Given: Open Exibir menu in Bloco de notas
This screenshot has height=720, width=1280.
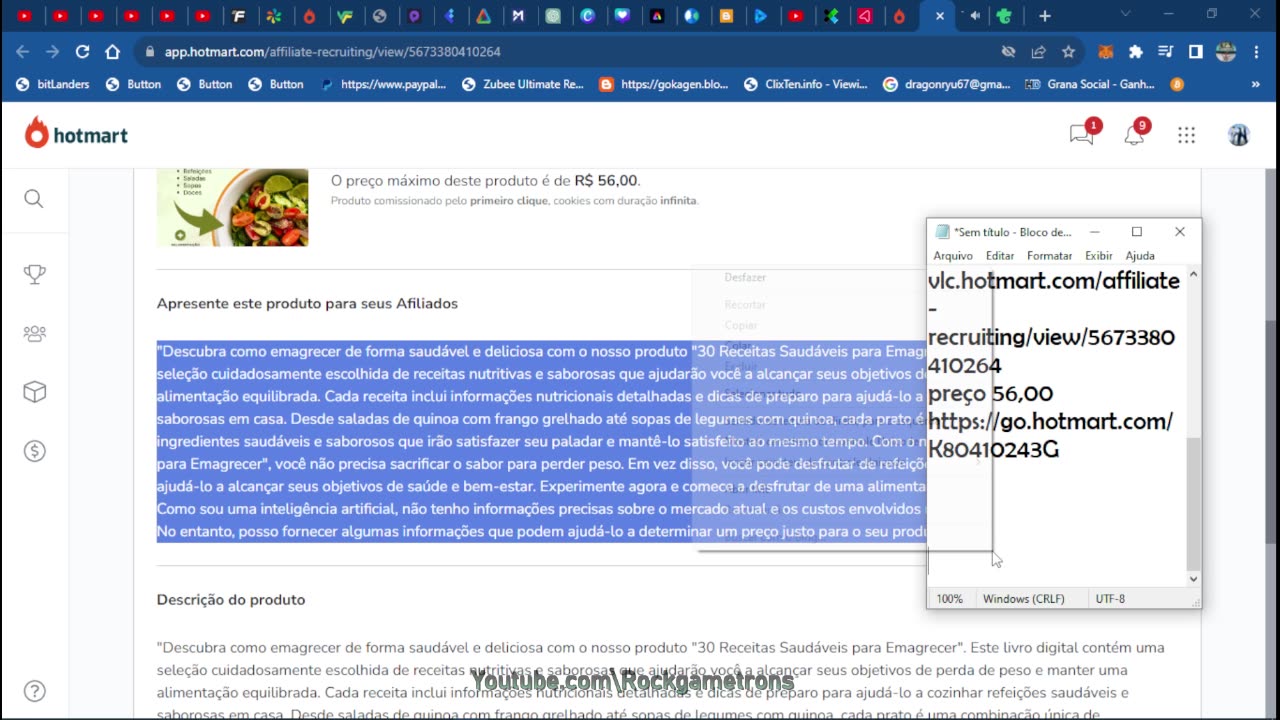Looking at the screenshot, I should 1098,256.
